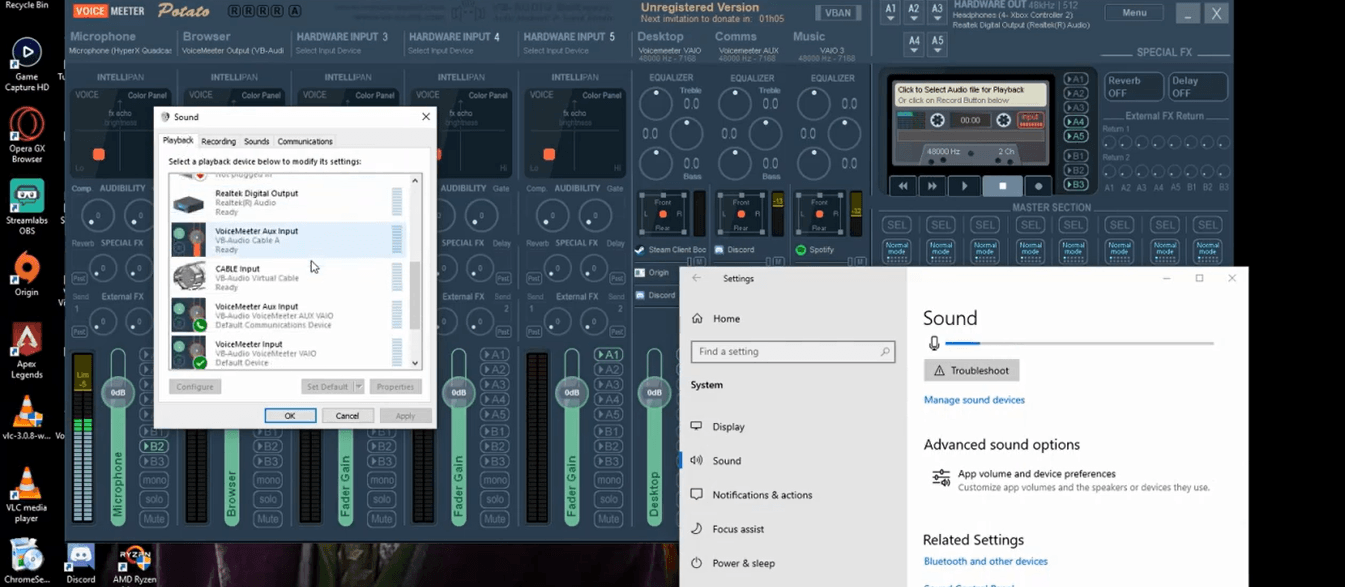The height and width of the screenshot is (587, 1345).
Task: Click the Steam Client app icon in Voicemeeter
Action: coord(640,250)
